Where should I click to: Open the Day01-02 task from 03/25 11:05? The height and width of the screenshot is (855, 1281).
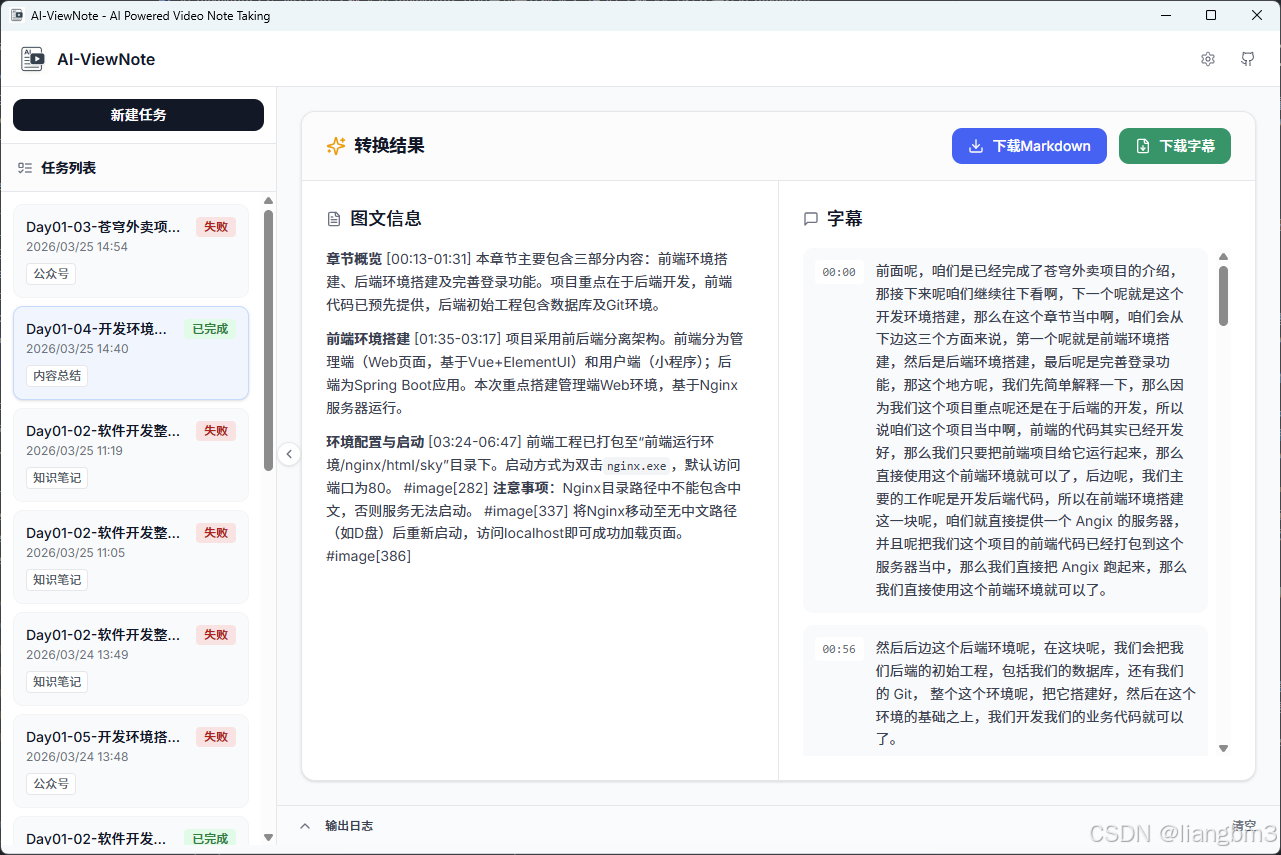pyautogui.click(x=131, y=557)
